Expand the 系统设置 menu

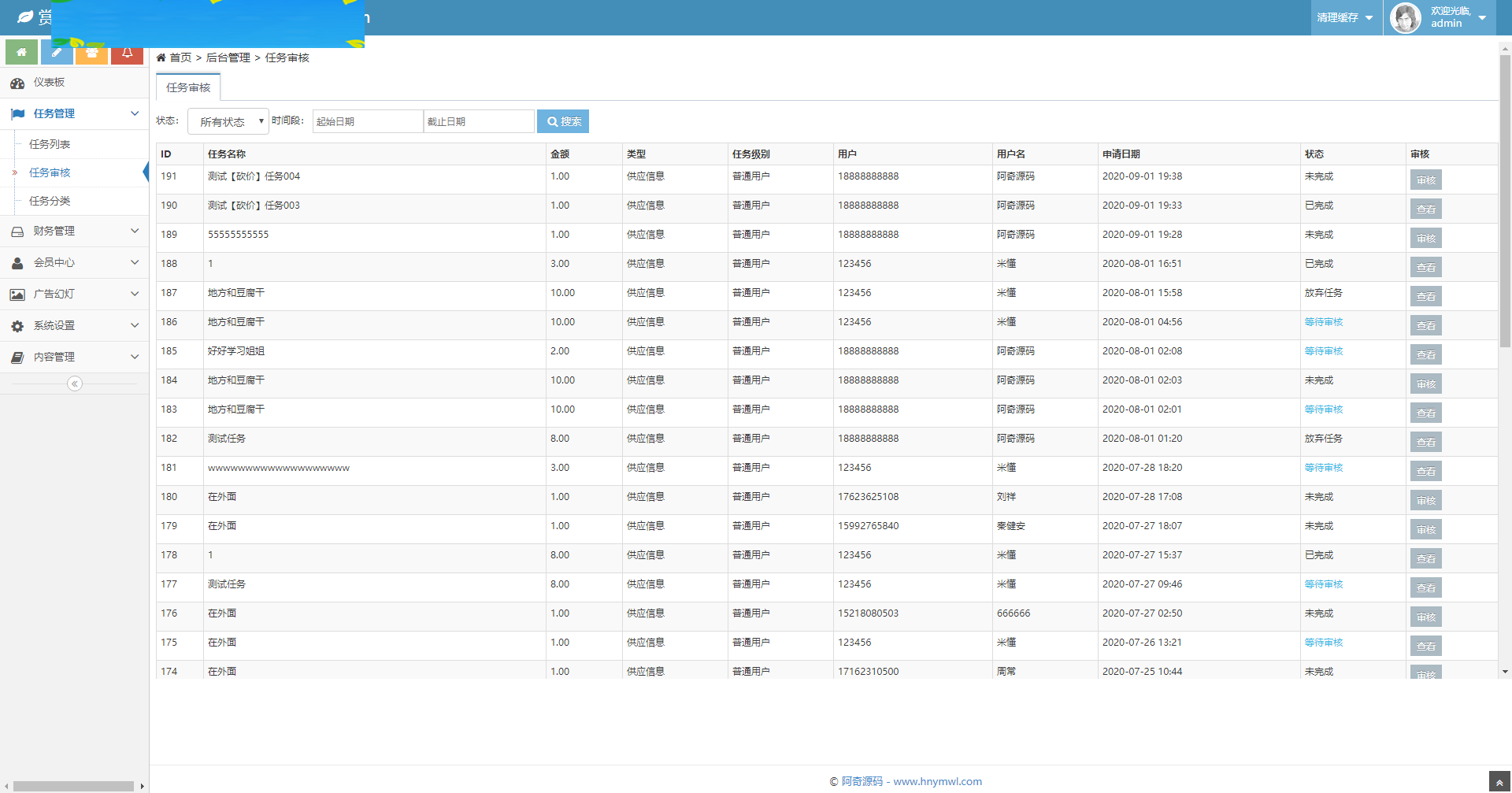pyautogui.click(x=74, y=325)
